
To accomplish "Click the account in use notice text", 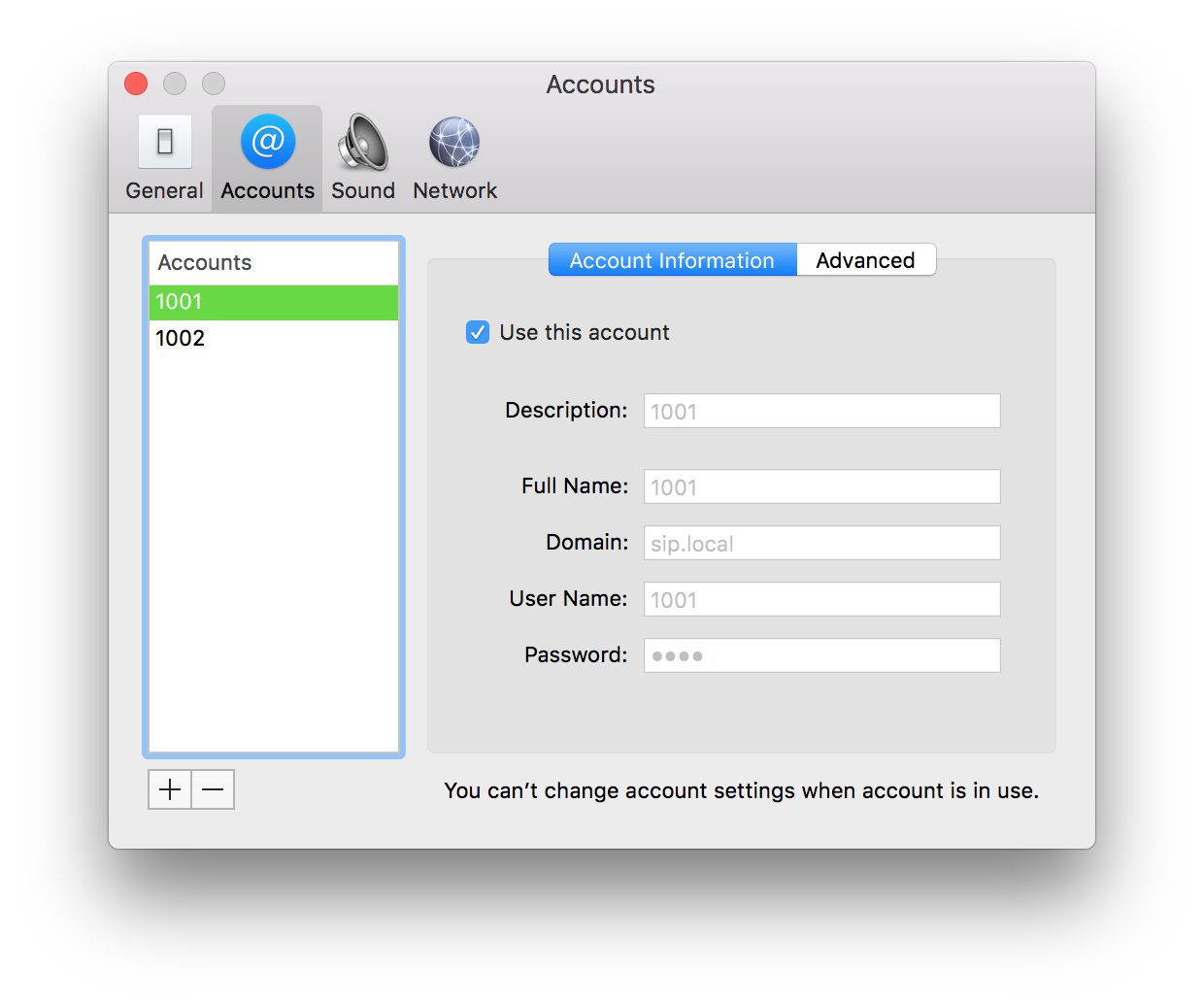I will pos(742,790).
